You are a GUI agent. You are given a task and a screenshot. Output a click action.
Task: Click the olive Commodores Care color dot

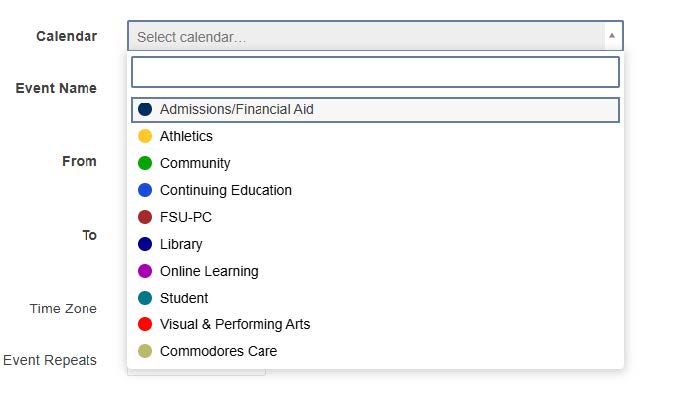click(x=145, y=352)
